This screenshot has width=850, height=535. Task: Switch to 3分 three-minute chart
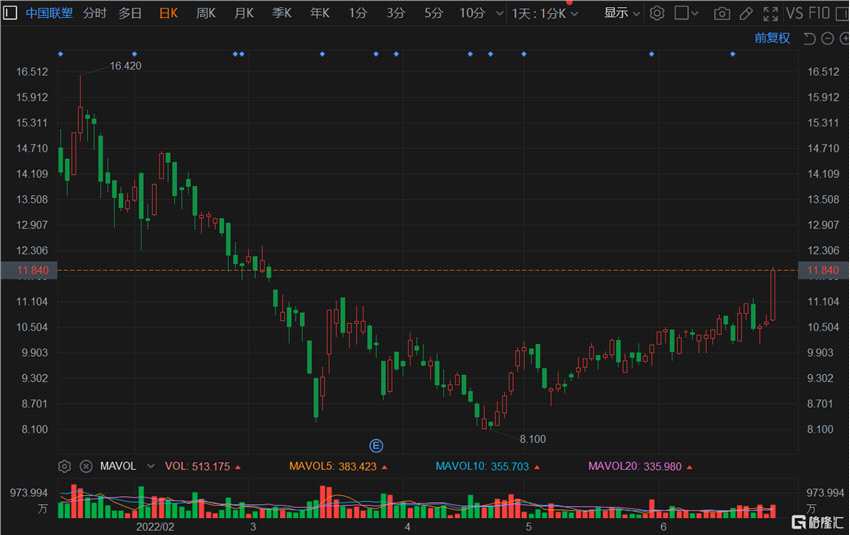[x=395, y=13]
